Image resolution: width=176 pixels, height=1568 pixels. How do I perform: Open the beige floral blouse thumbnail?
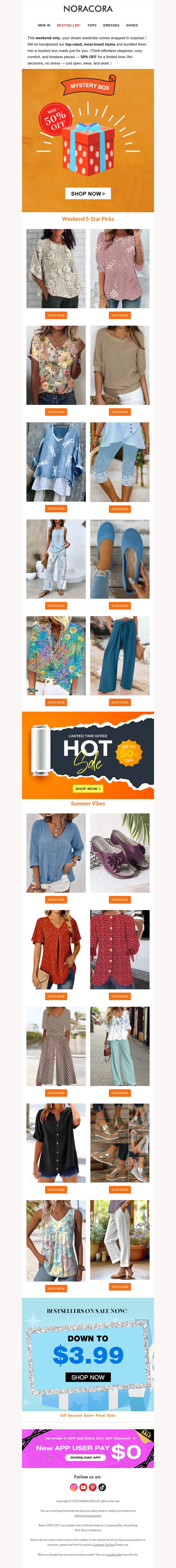[x=56, y=268]
